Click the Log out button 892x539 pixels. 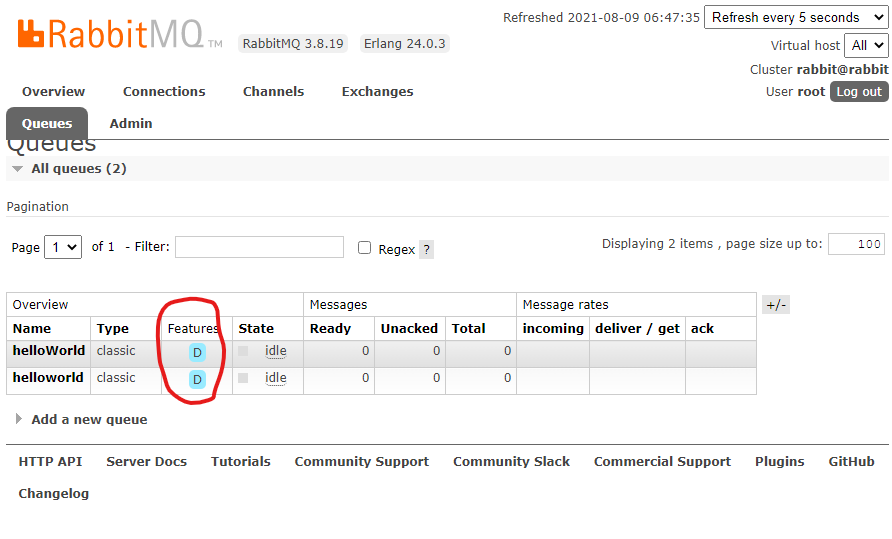[859, 92]
